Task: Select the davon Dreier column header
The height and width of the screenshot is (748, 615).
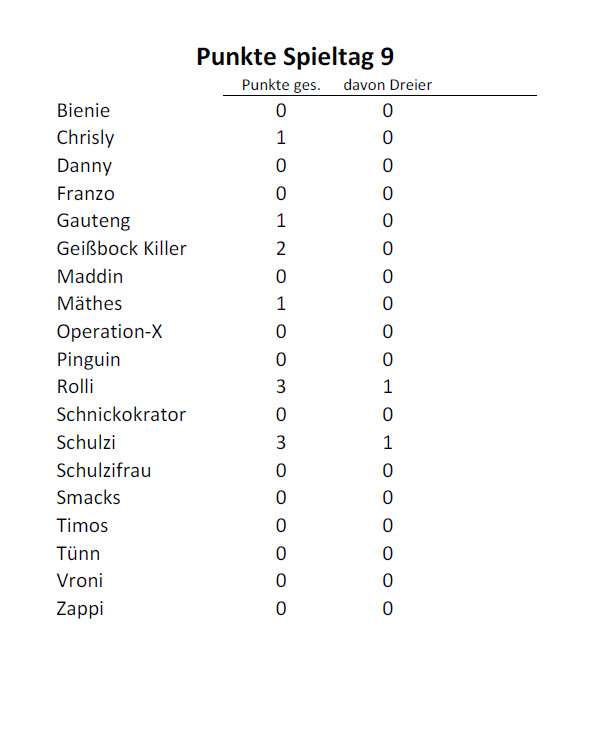Action: pyautogui.click(x=387, y=86)
